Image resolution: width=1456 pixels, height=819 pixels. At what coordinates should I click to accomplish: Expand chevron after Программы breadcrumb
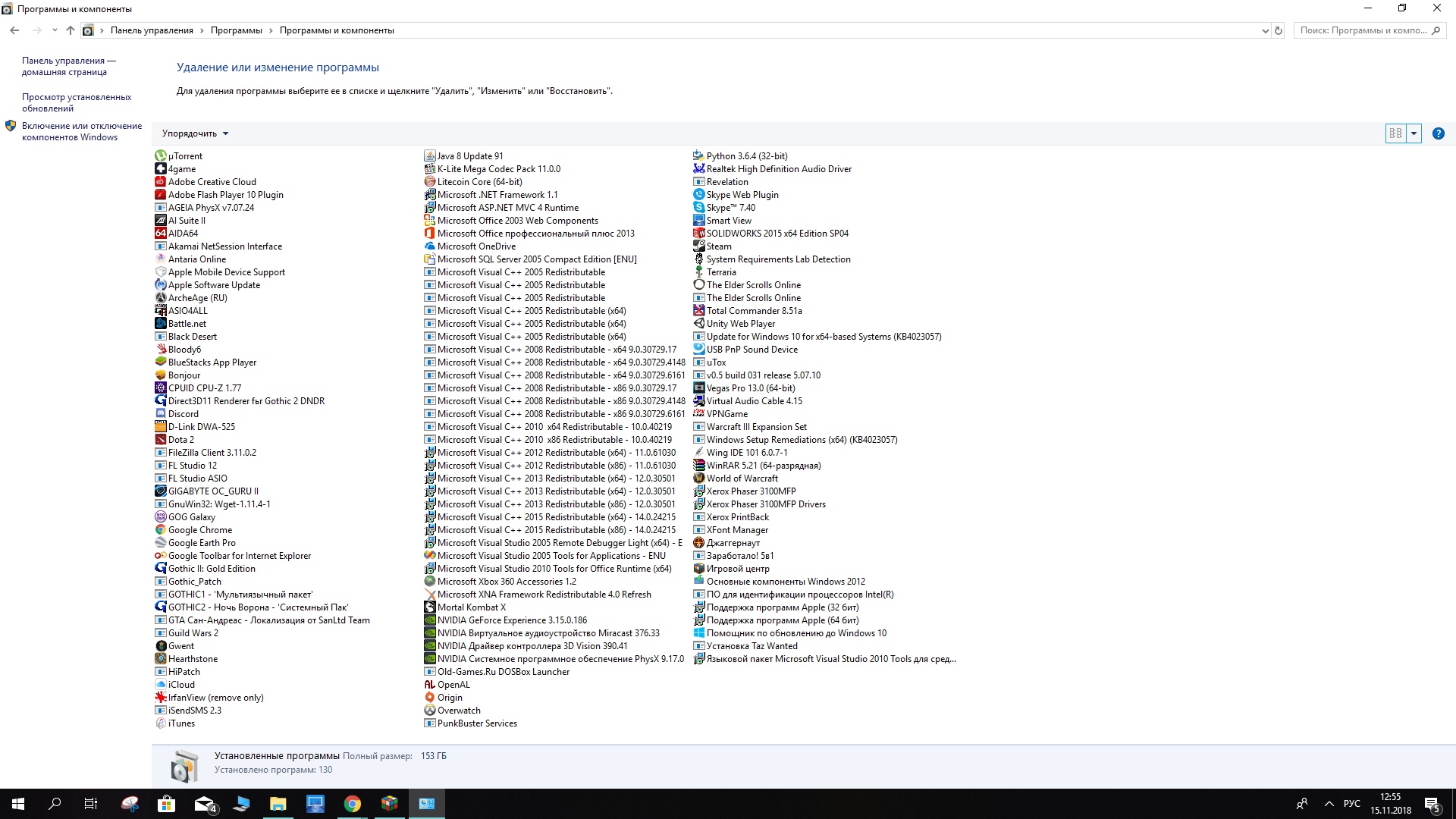(x=271, y=30)
